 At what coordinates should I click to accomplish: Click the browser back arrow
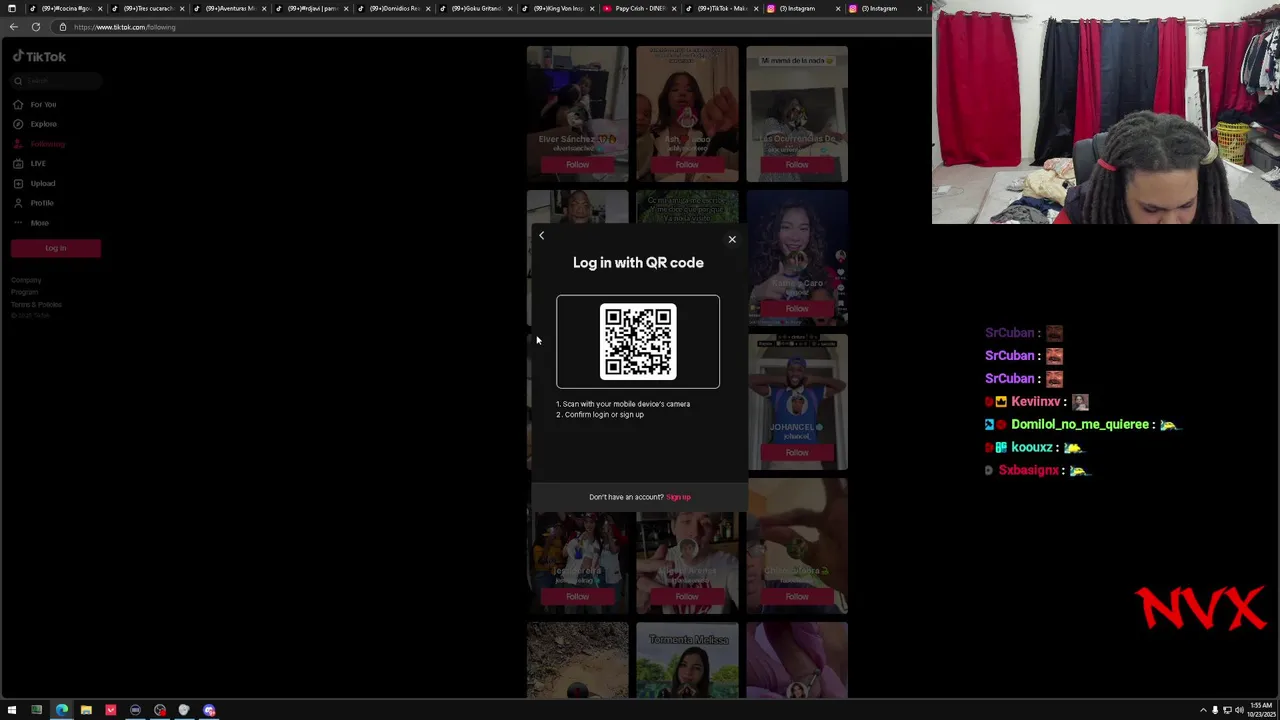point(14,27)
